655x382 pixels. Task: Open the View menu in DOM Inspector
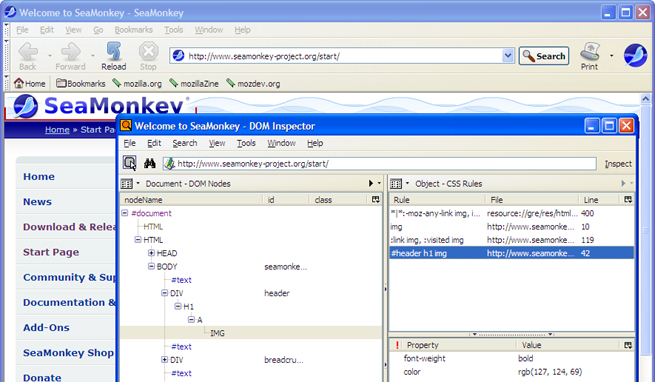coord(217,143)
